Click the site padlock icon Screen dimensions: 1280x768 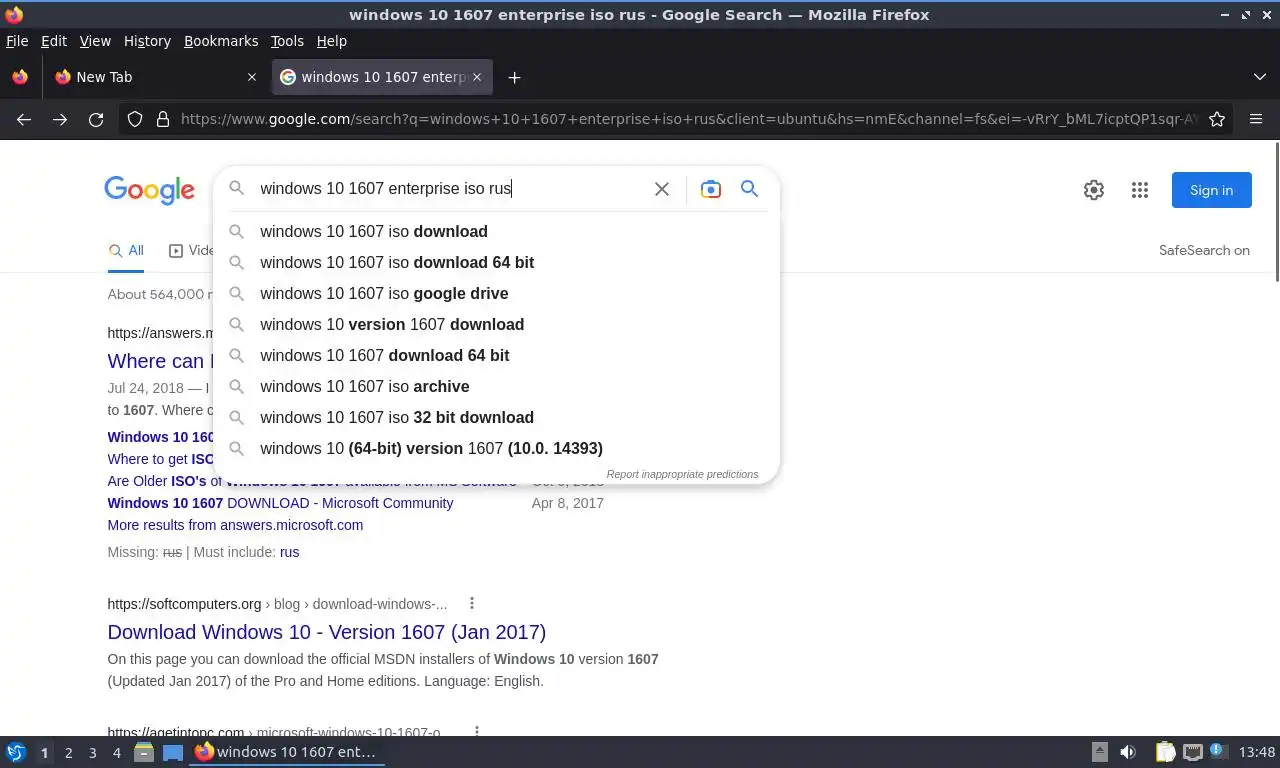click(x=163, y=119)
